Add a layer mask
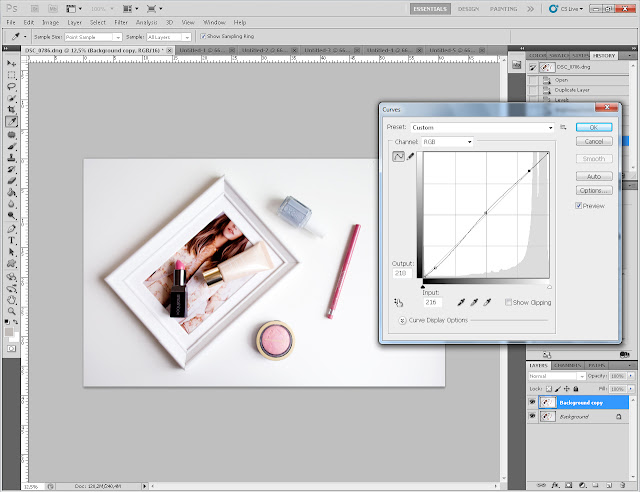Image resolution: width=640 pixels, height=492 pixels. pos(569,485)
